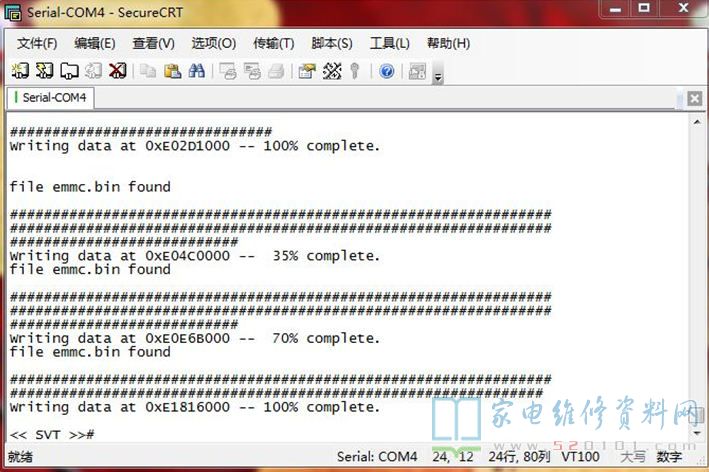
Task: Open Quick Connect from the toolbar
Action: click(44, 71)
